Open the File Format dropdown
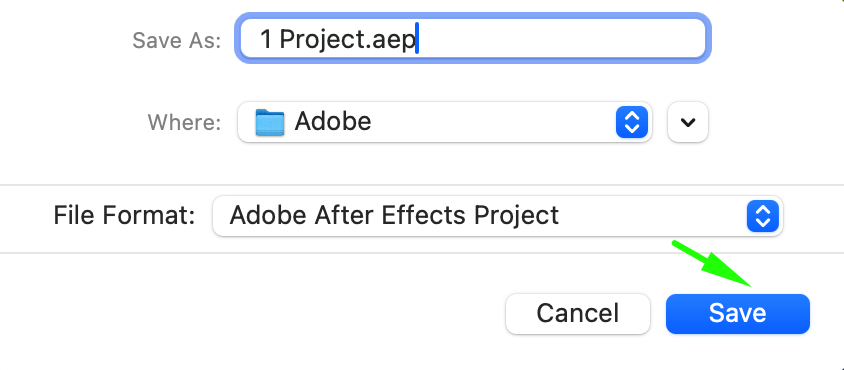Image resolution: width=844 pixels, height=370 pixels. click(498, 216)
